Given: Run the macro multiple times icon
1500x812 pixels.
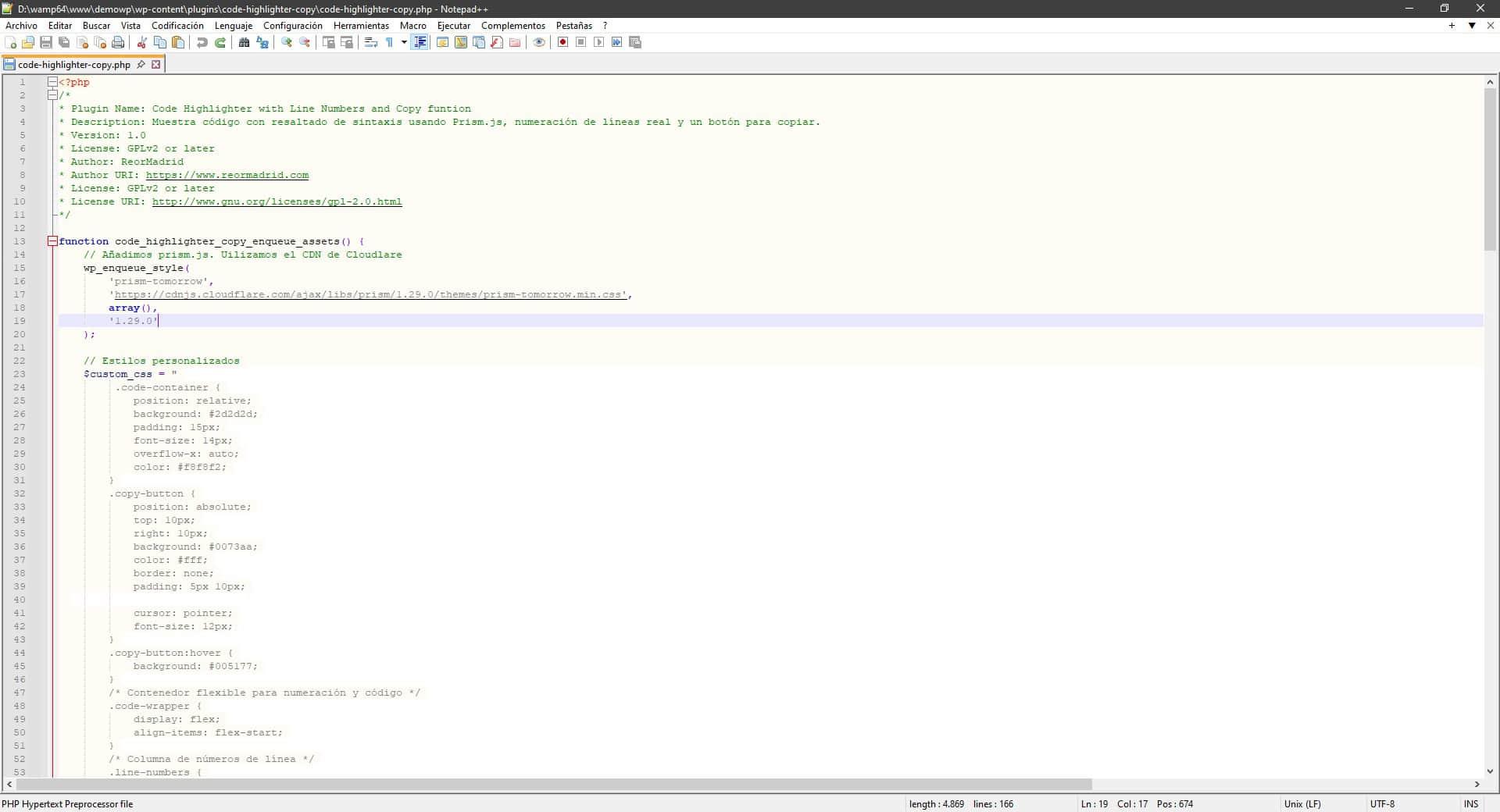Looking at the screenshot, I should click(616, 42).
